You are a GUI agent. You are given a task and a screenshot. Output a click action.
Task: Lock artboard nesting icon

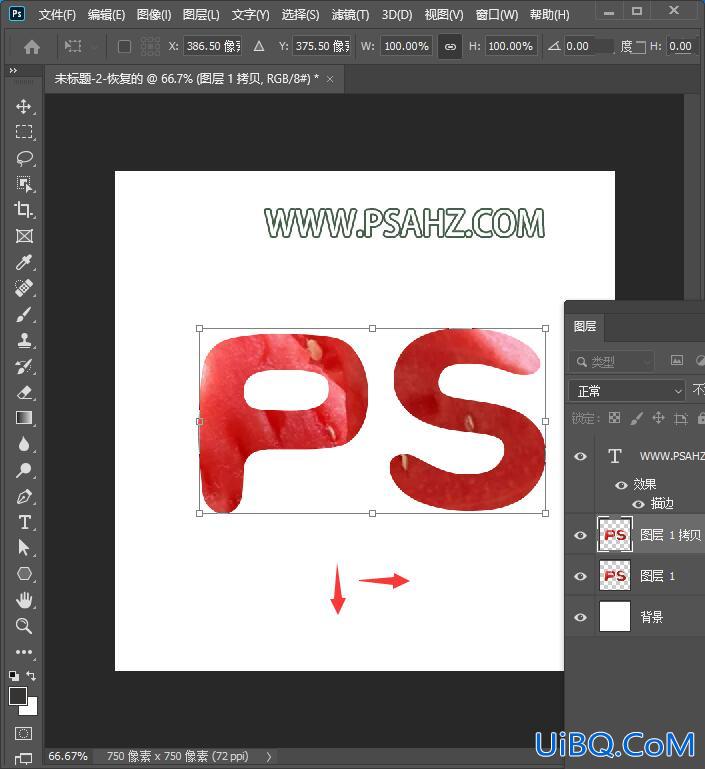(x=680, y=418)
